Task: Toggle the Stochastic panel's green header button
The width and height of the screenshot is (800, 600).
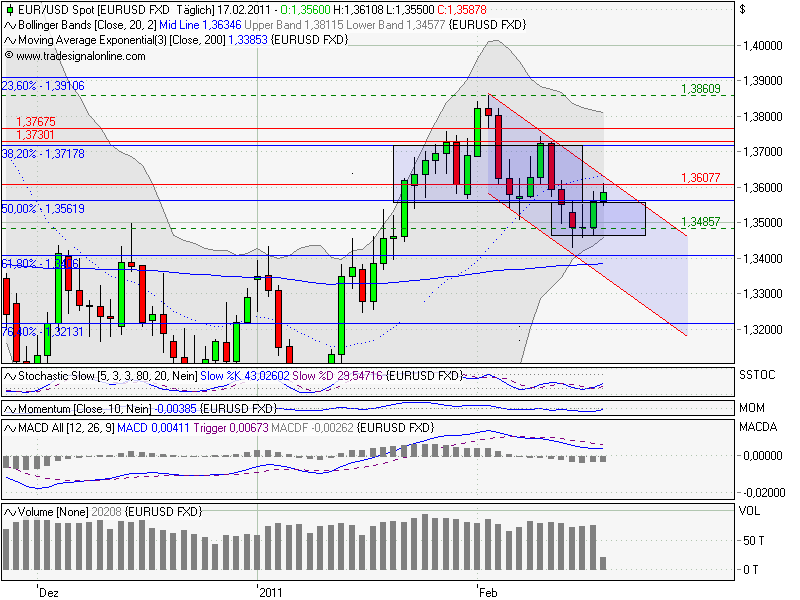Action: [9, 375]
